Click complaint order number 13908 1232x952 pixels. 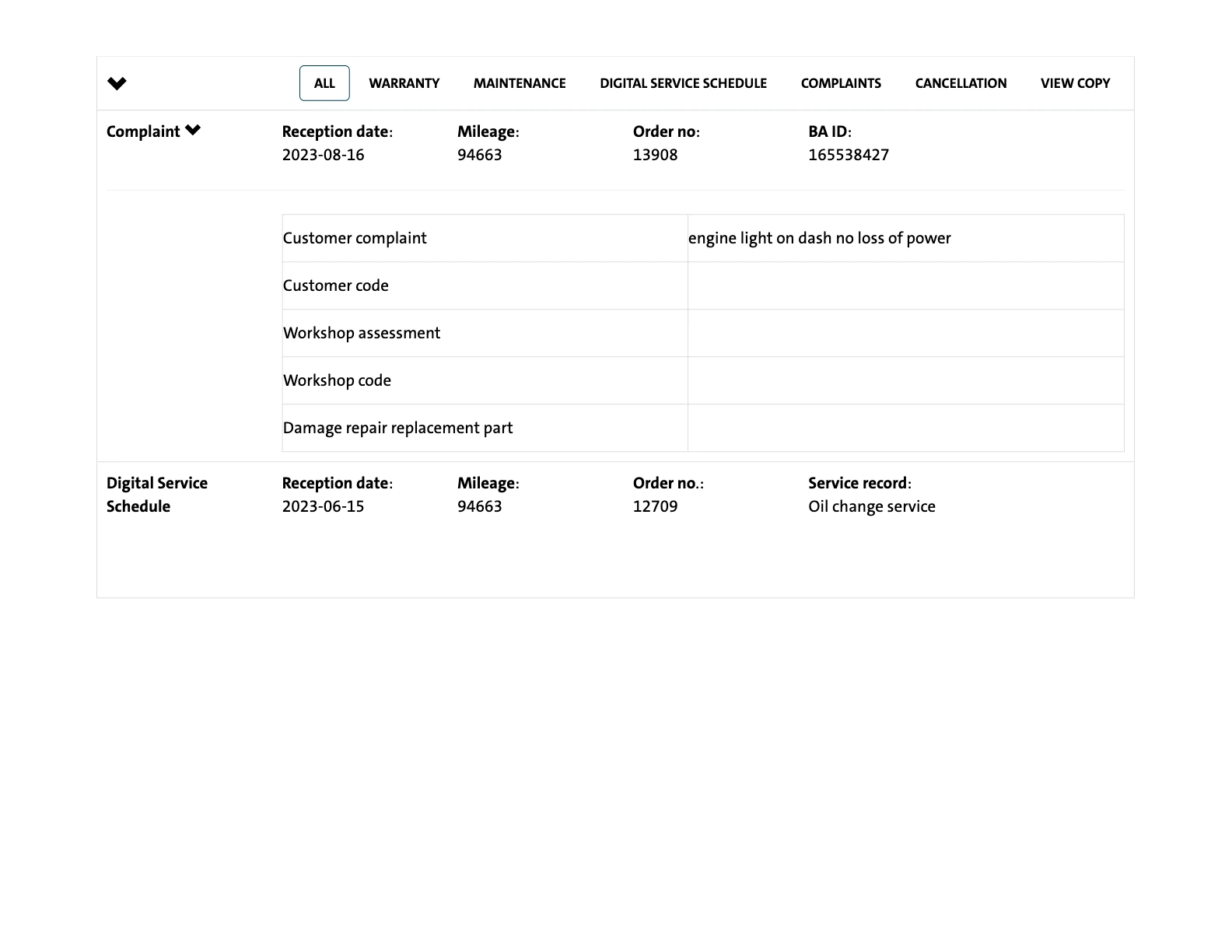(x=655, y=155)
